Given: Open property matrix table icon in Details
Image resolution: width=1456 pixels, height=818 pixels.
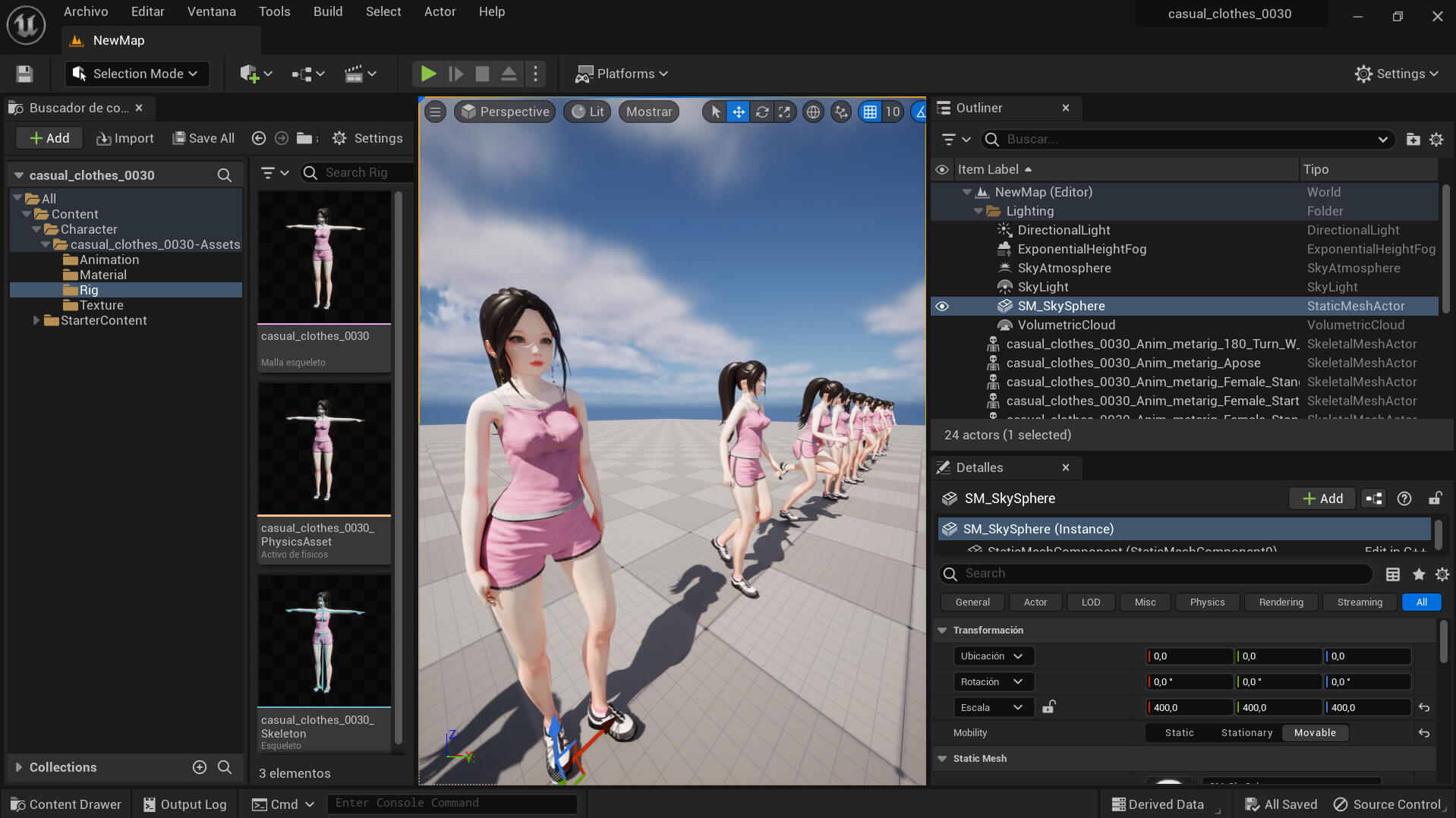Looking at the screenshot, I should (1393, 574).
